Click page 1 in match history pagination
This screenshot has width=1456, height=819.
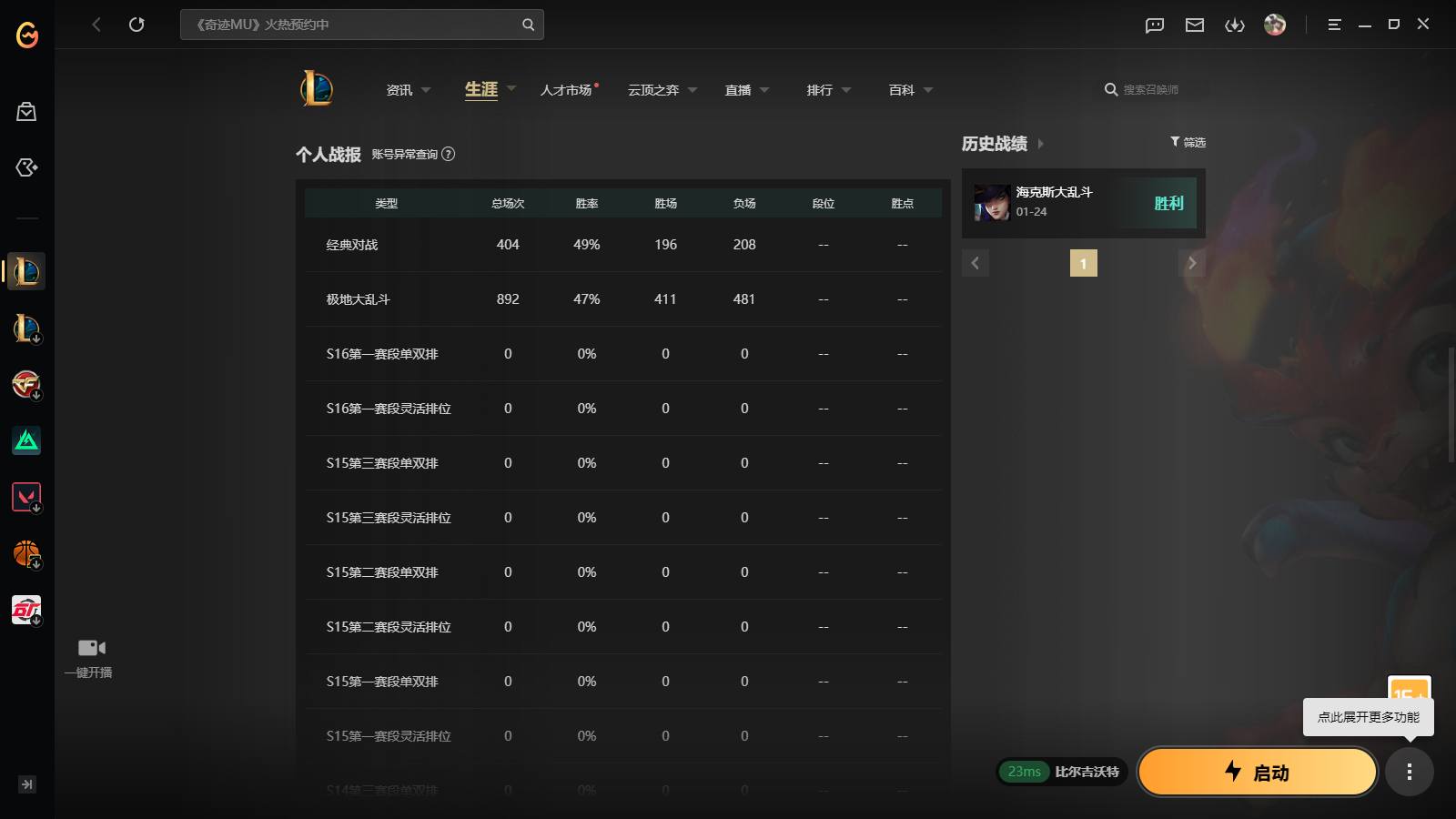(1083, 262)
